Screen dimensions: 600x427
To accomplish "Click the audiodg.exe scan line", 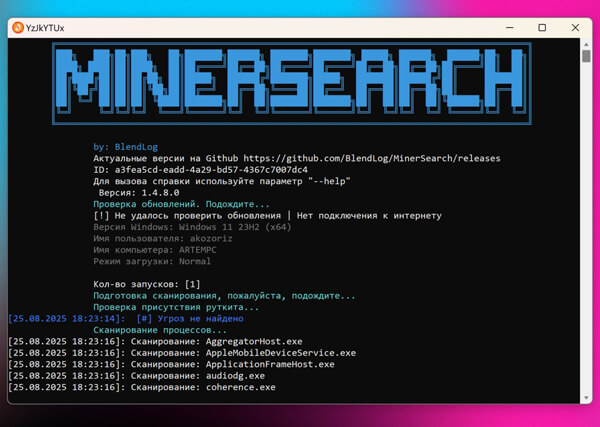I will click(x=137, y=376).
